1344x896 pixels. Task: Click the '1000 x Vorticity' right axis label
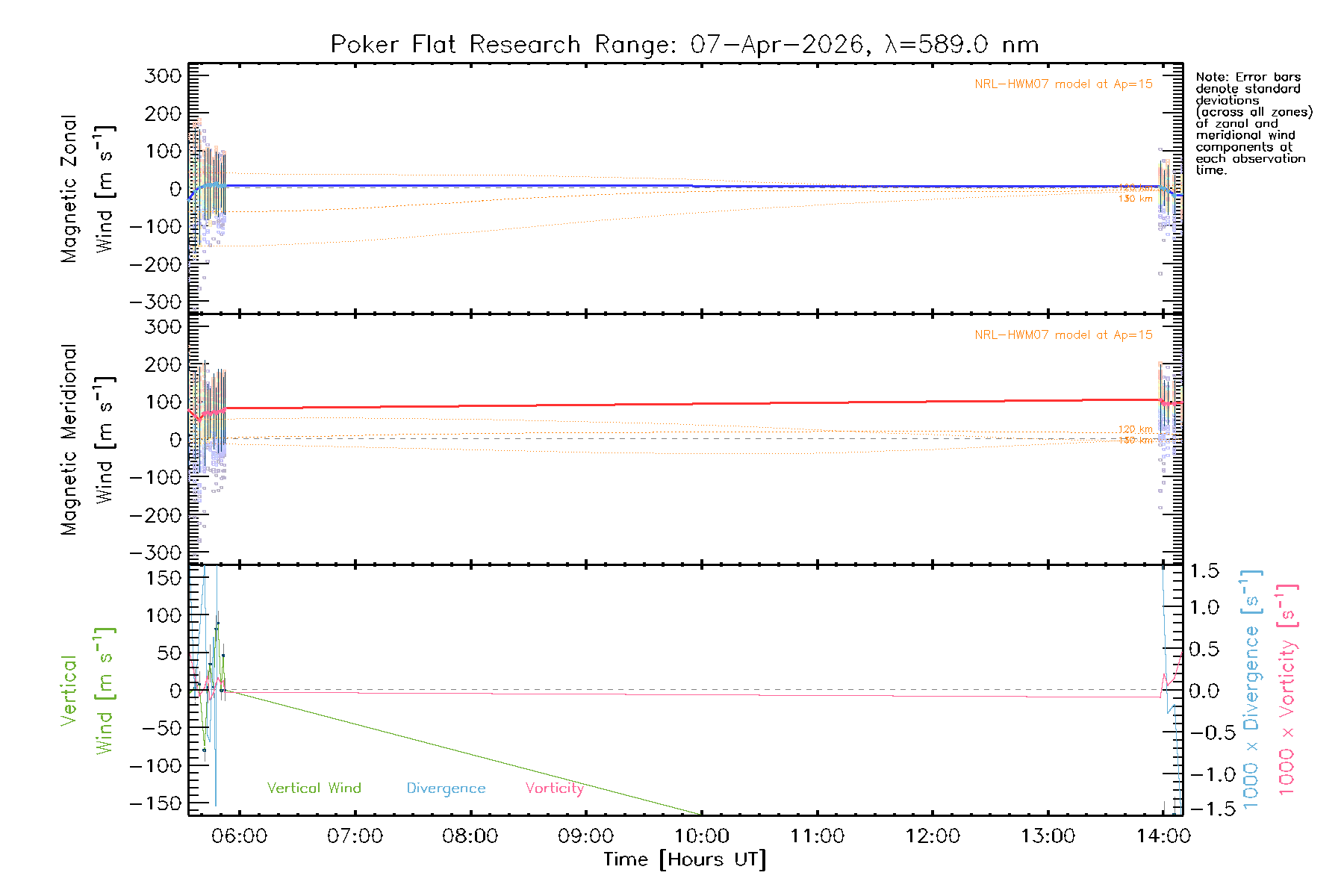(1287, 689)
